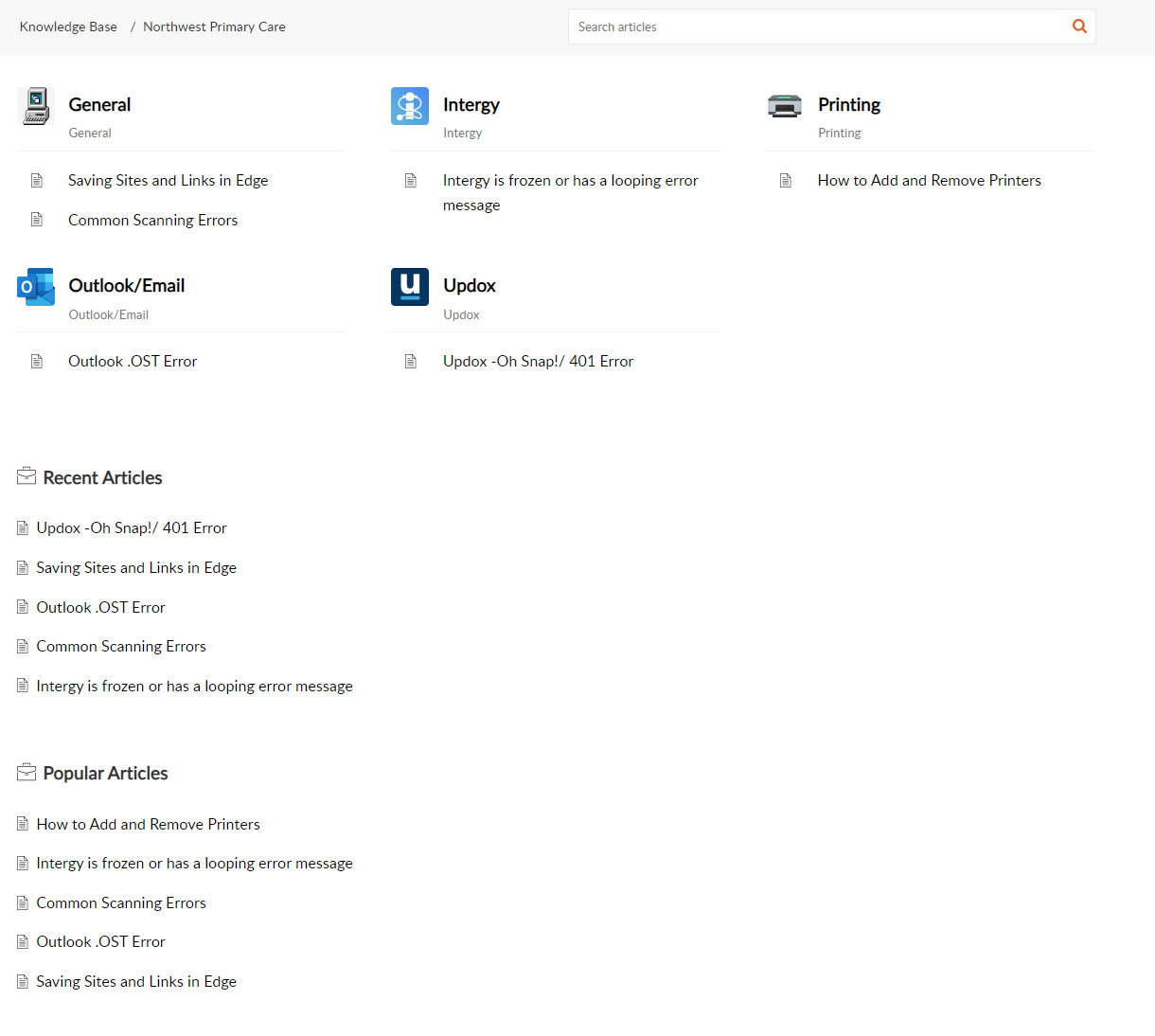Click document icon beside Popular Articles' Intergy frozen entry
Screen dimensions: 1155x1036
click(23, 864)
